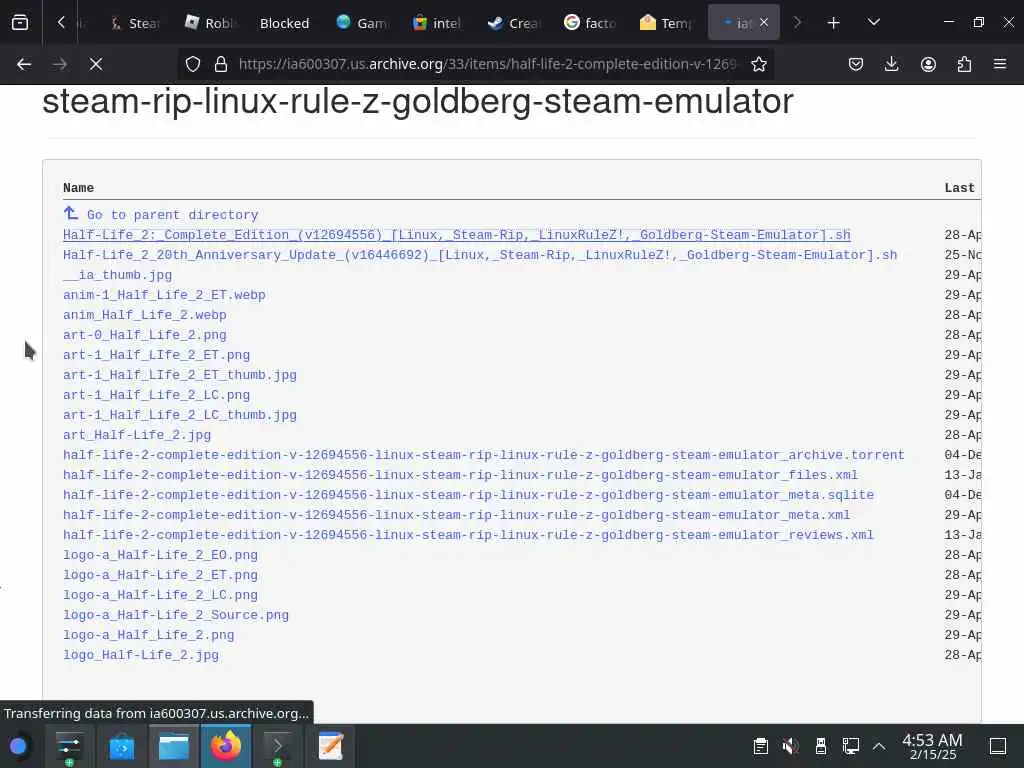The image size is (1024, 768).
Task: Launch Discover software store from taskbar
Action: pyautogui.click(x=121, y=746)
